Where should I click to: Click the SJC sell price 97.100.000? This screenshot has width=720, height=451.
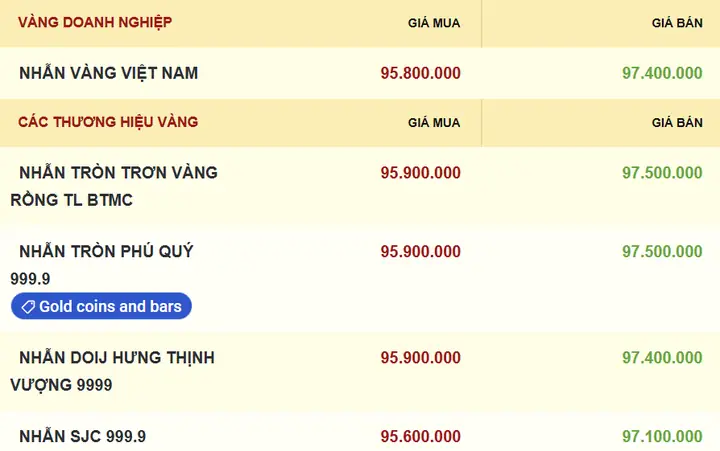click(x=662, y=436)
